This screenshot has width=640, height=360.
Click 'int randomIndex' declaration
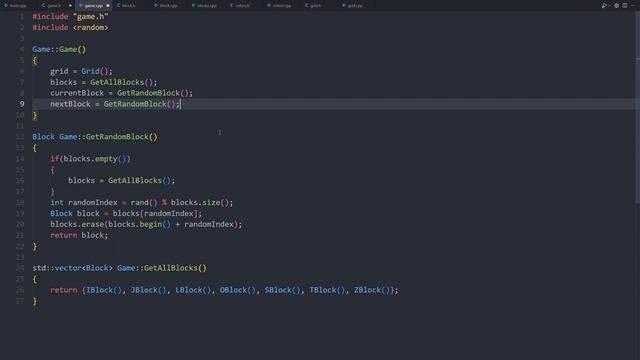coord(84,202)
